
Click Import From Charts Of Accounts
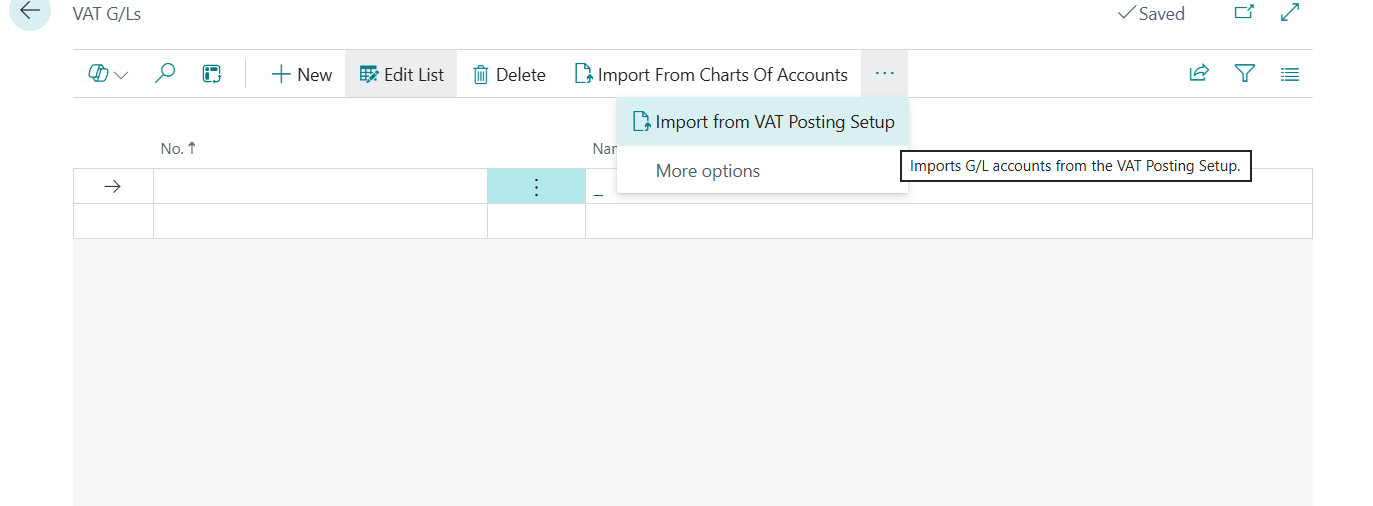pyautogui.click(x=711, y=74)
